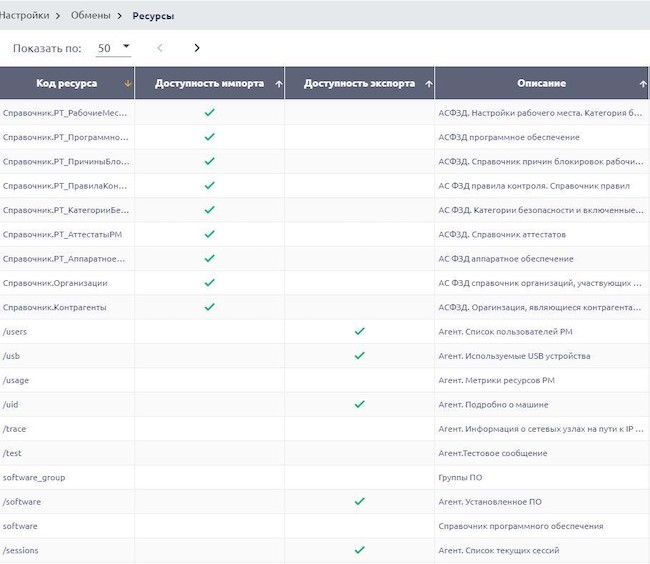Click sort arrow in Код ресурса header
The height and width of the screenshot is (564, 650).
point(127,84)
